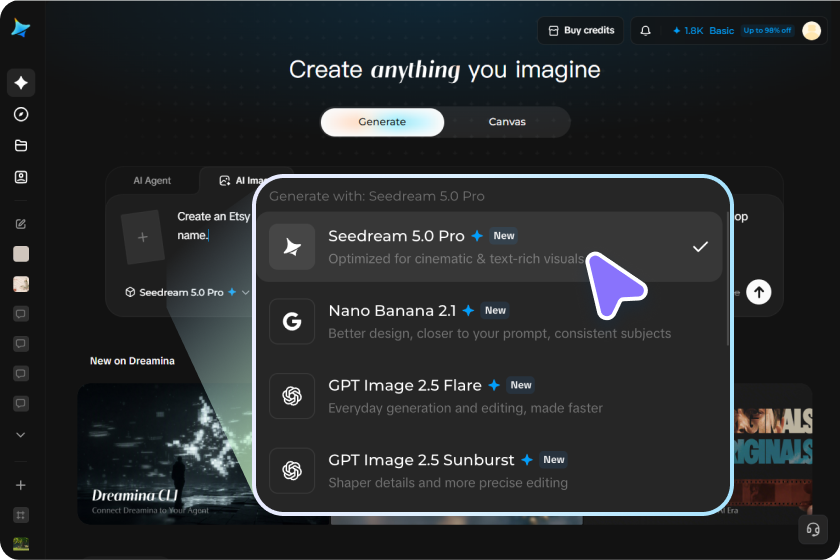Switch to the Generate mode tab
The image size is (840, 560).
382,122
